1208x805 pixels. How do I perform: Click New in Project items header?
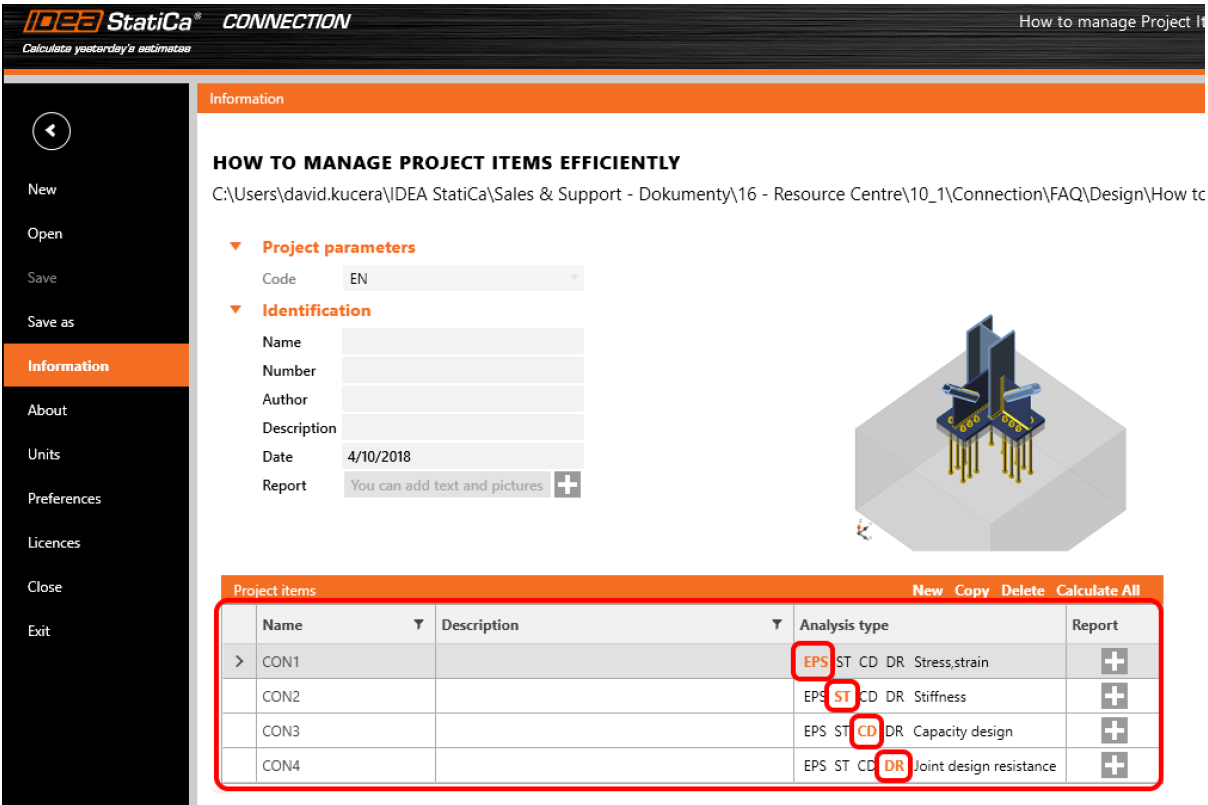(927, 590)
